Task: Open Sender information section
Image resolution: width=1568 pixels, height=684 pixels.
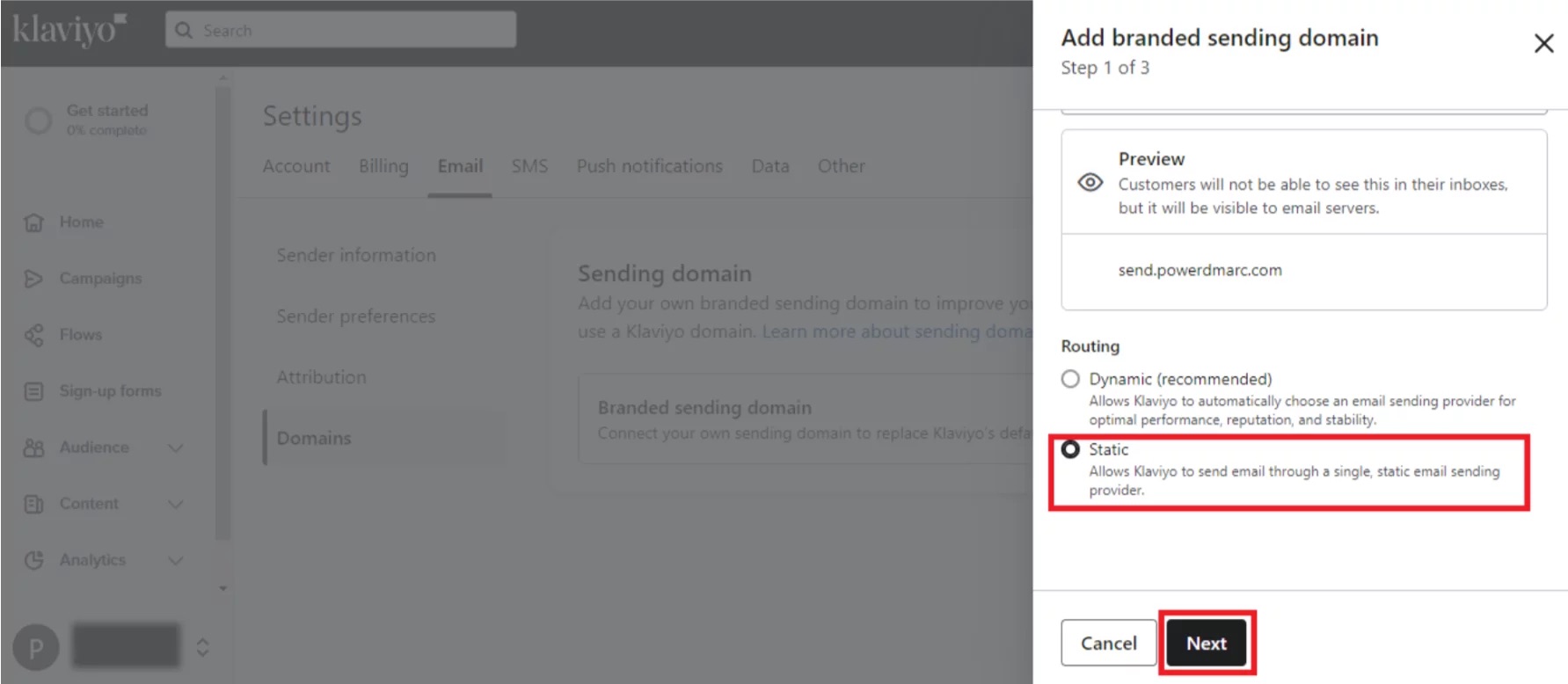Action: click(x=356, y=255)
